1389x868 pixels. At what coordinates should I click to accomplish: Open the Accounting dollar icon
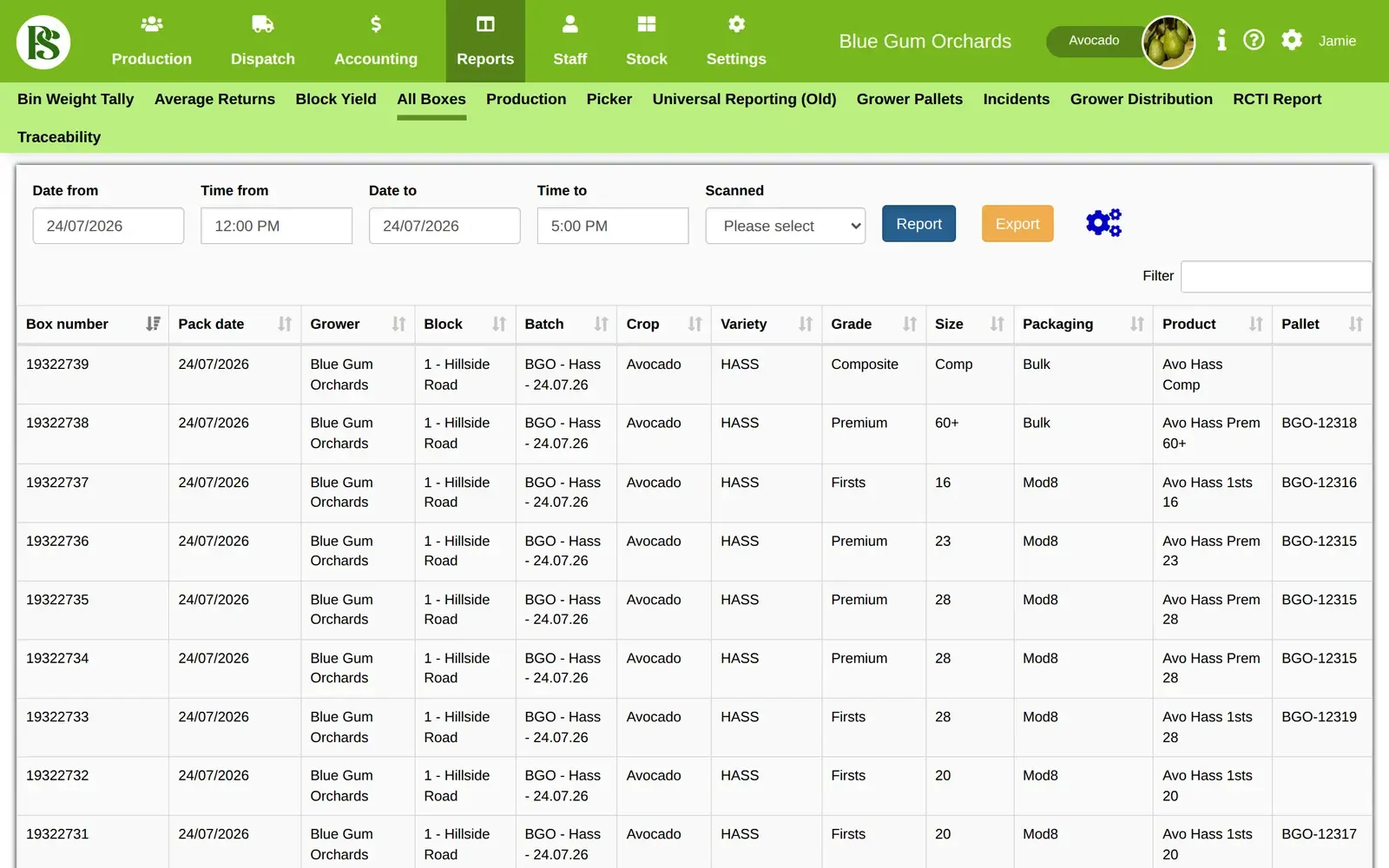click(376, 24)
